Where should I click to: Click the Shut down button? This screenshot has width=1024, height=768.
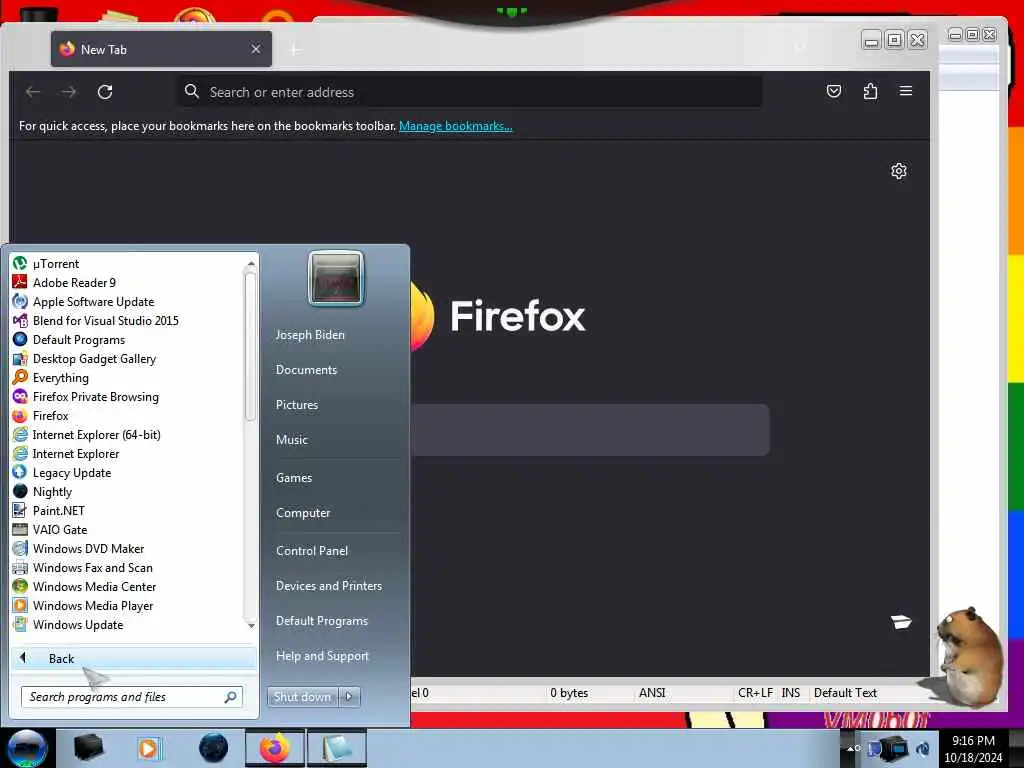[x=302, y=697]
